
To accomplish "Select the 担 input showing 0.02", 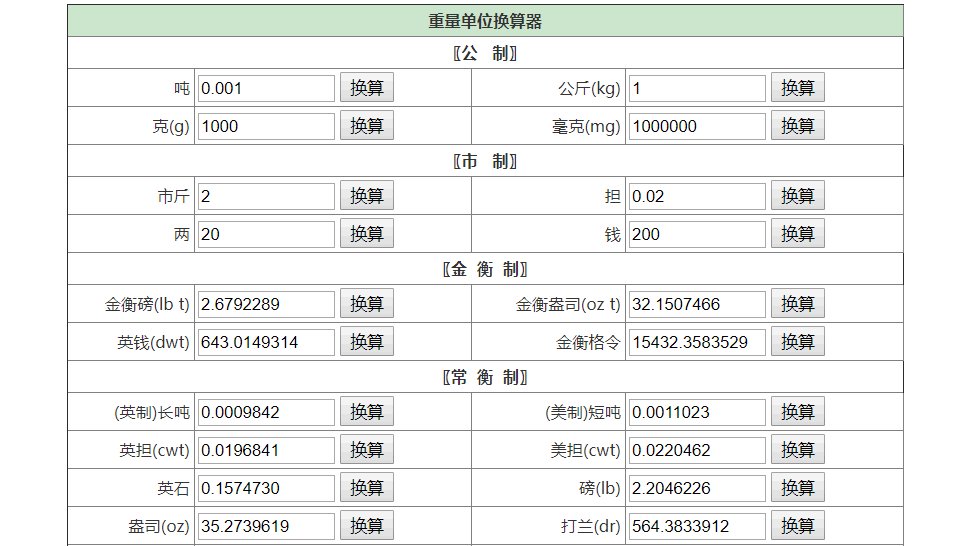I will [697, 196].
